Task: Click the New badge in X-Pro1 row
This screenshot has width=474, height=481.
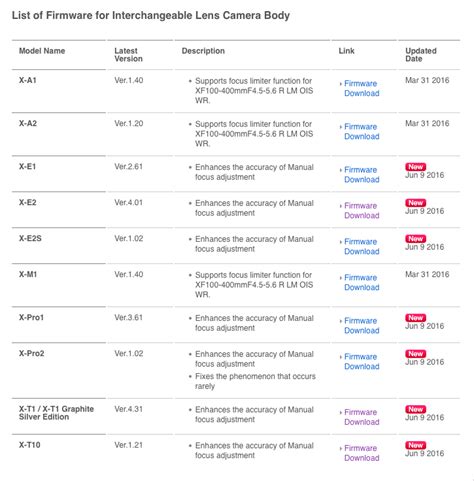Action: click(x=415, y=318)
